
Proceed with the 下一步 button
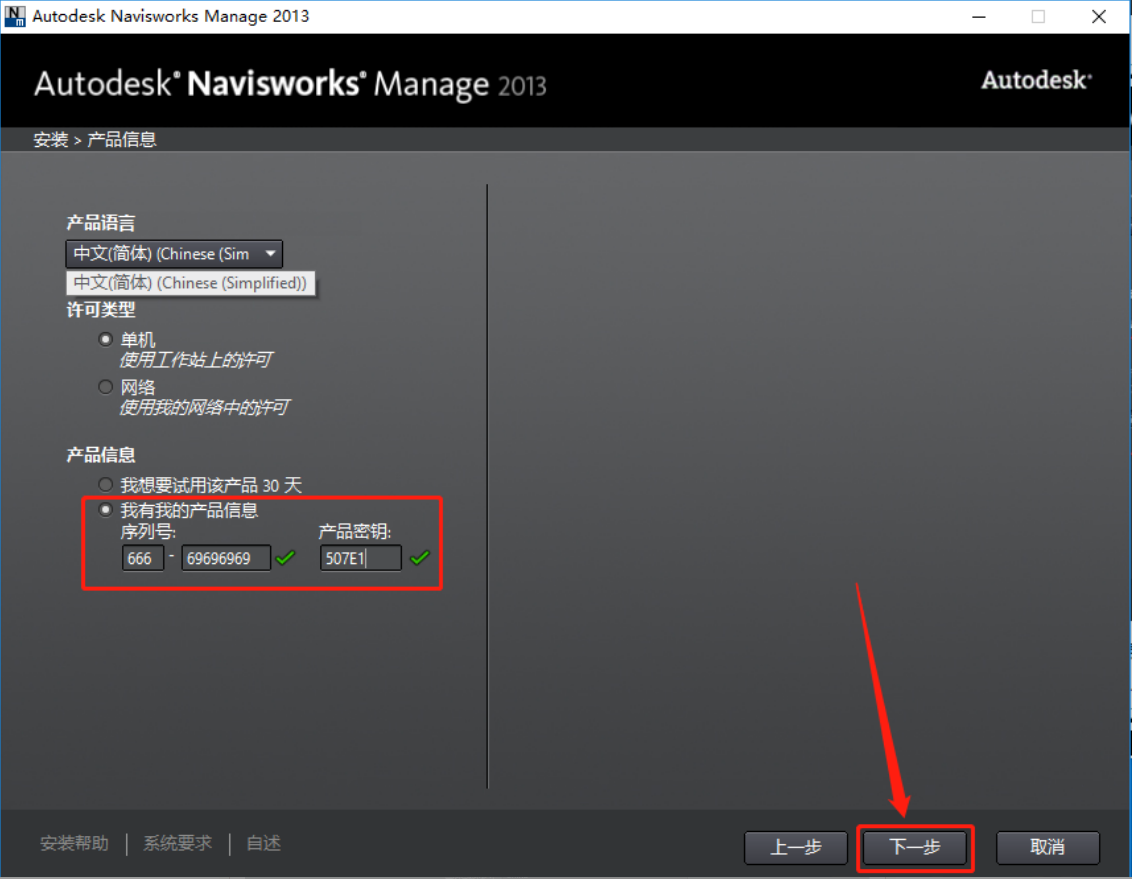tap(915, 847)
